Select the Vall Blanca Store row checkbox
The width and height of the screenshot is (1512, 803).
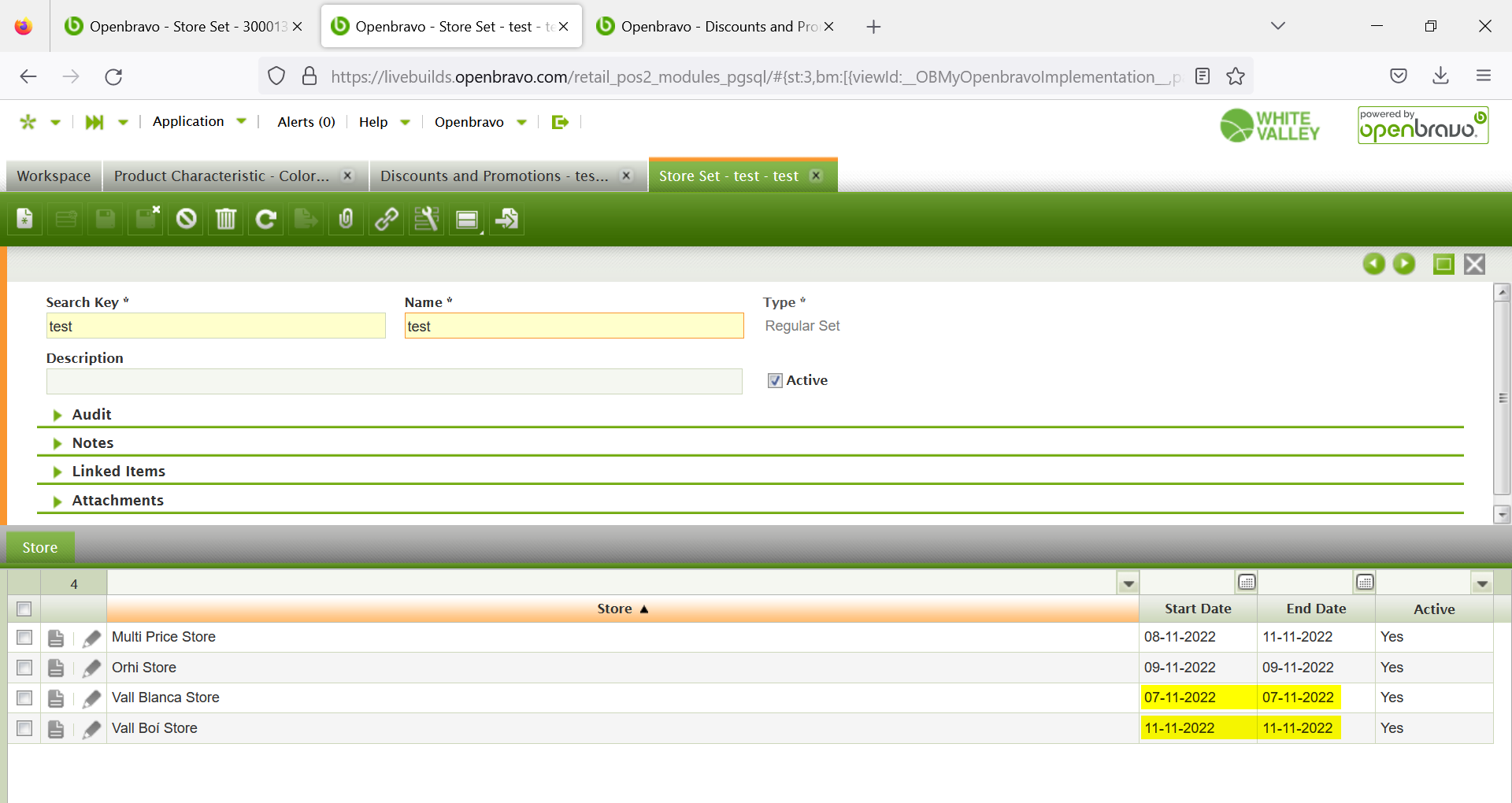(x=24, y=698)
